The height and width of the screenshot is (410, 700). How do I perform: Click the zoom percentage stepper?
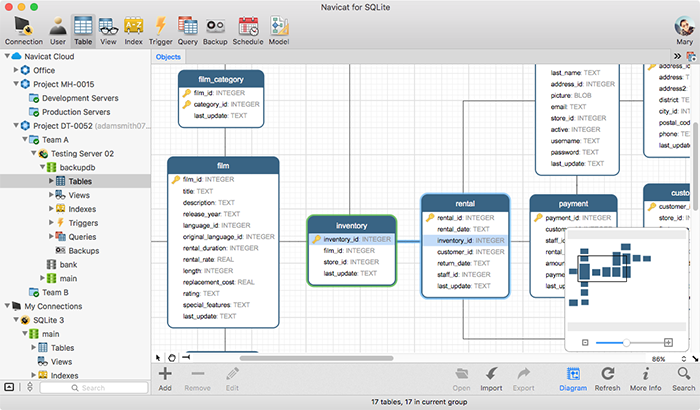click(x=683, y=359)
